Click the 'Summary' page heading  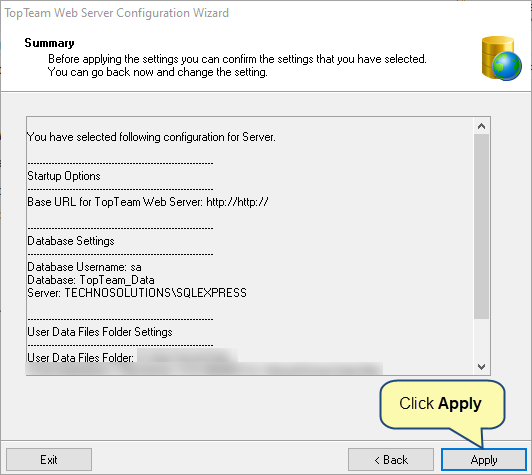pos(50,43)
